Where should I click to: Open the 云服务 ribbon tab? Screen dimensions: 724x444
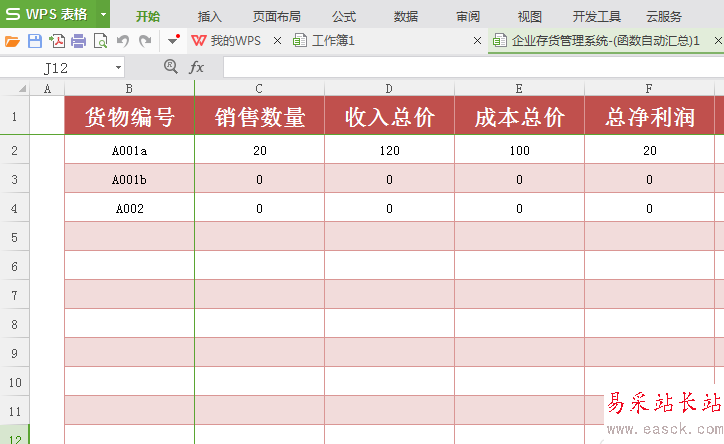664,17
